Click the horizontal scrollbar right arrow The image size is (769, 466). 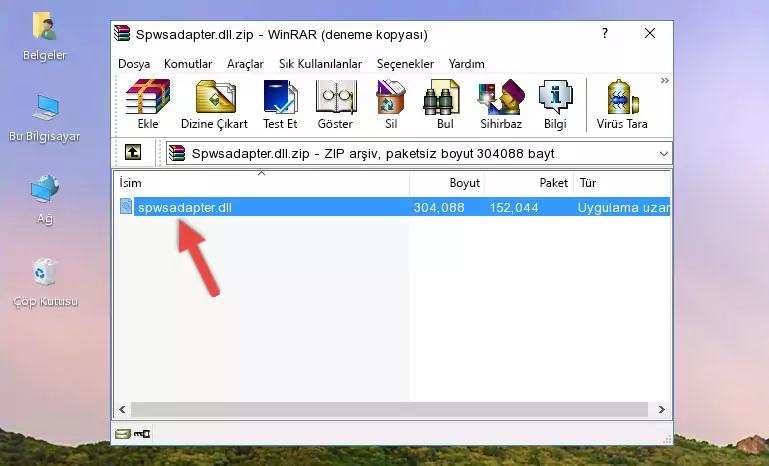(x=662, y=409)
